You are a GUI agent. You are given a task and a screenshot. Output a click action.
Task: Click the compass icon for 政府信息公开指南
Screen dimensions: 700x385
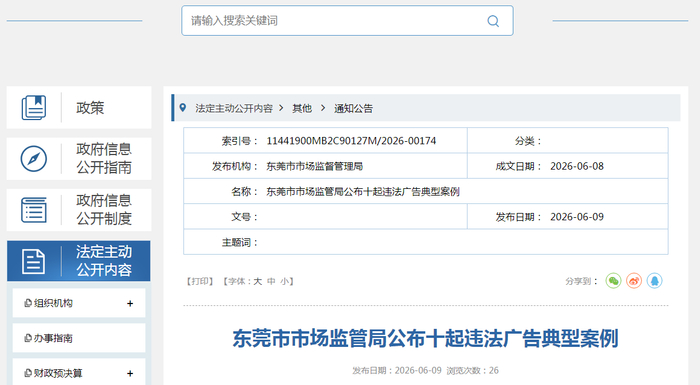(34, 159)
